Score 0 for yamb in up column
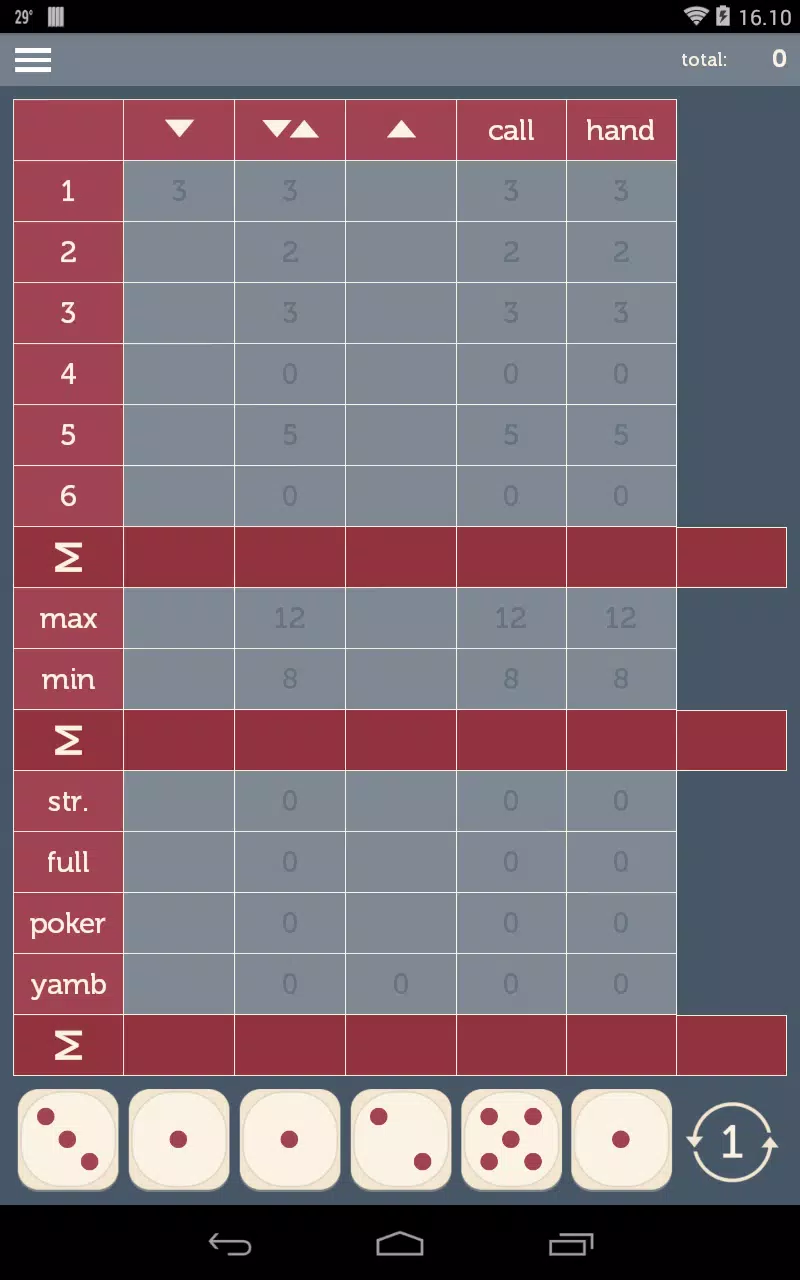The height and width of the screenshot is (1280, 800). coord(401,984)
